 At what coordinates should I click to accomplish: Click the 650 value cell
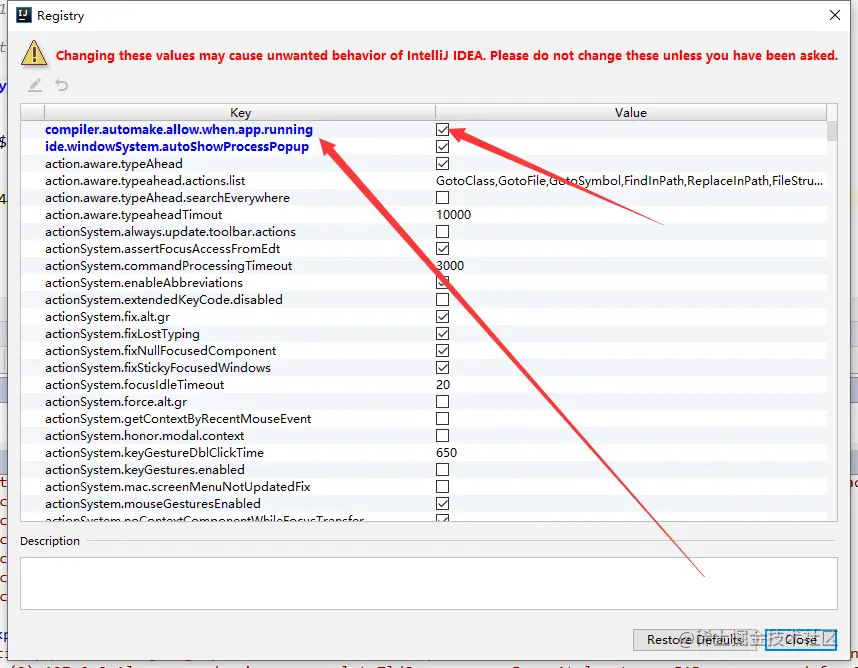point(447,452)
